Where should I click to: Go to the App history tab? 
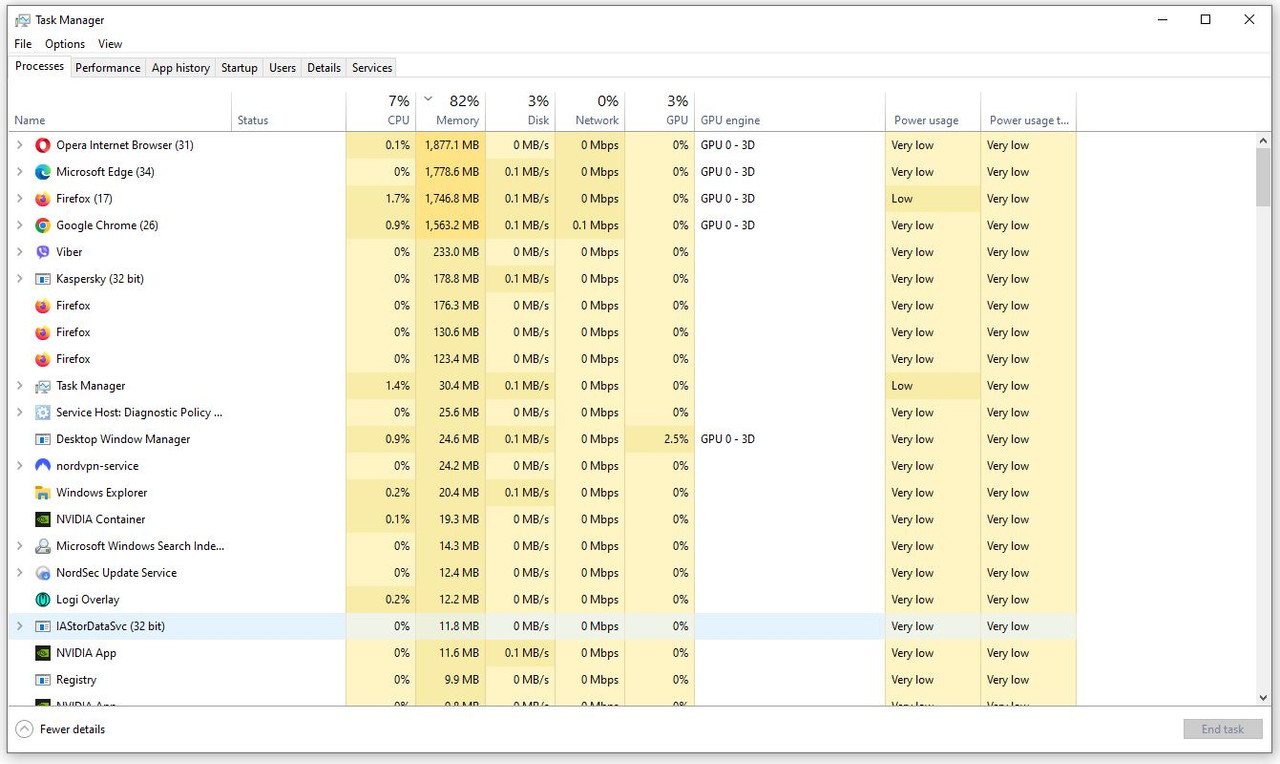181,68
